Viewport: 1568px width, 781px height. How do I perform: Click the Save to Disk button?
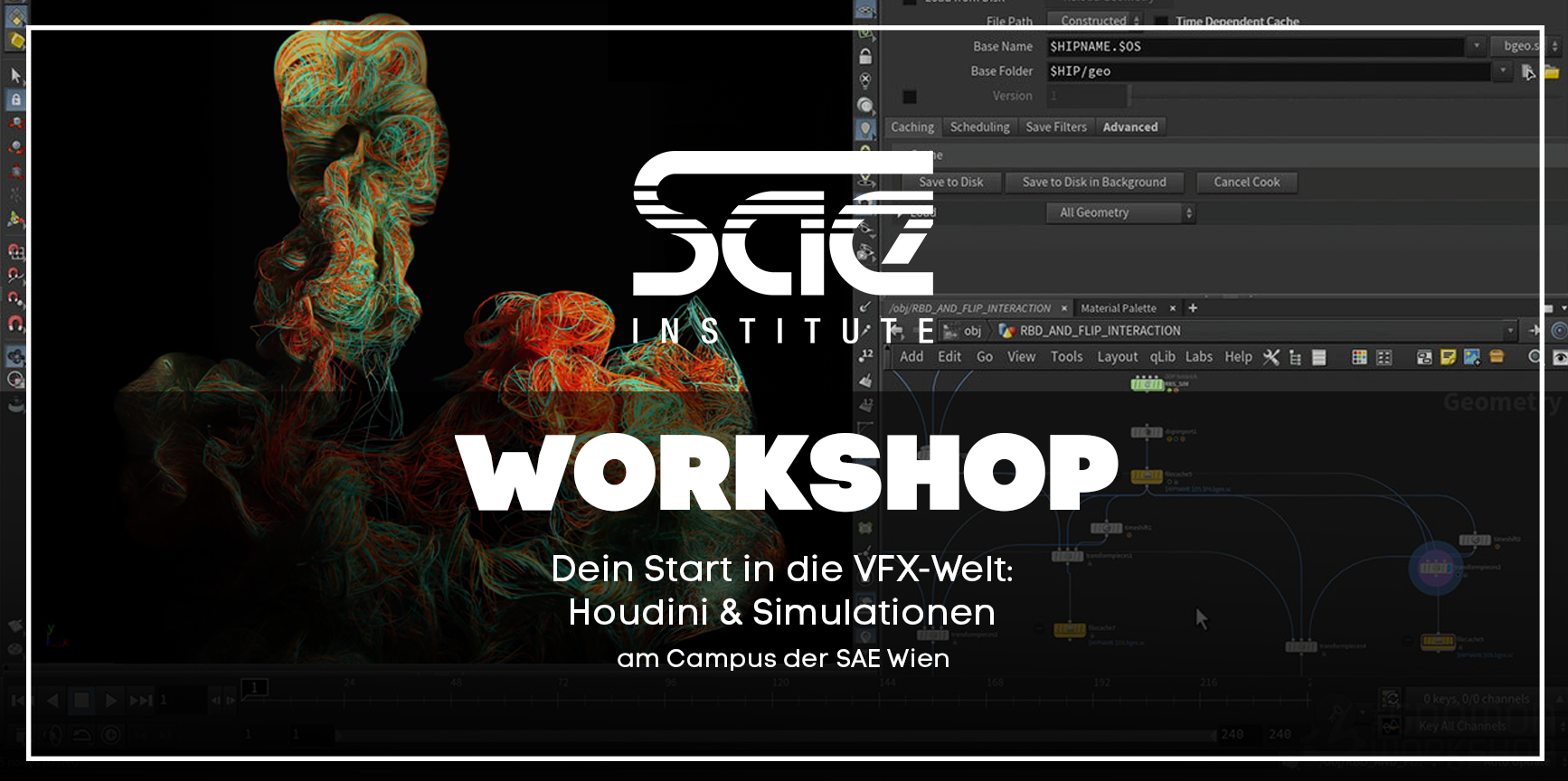(951, 183)
